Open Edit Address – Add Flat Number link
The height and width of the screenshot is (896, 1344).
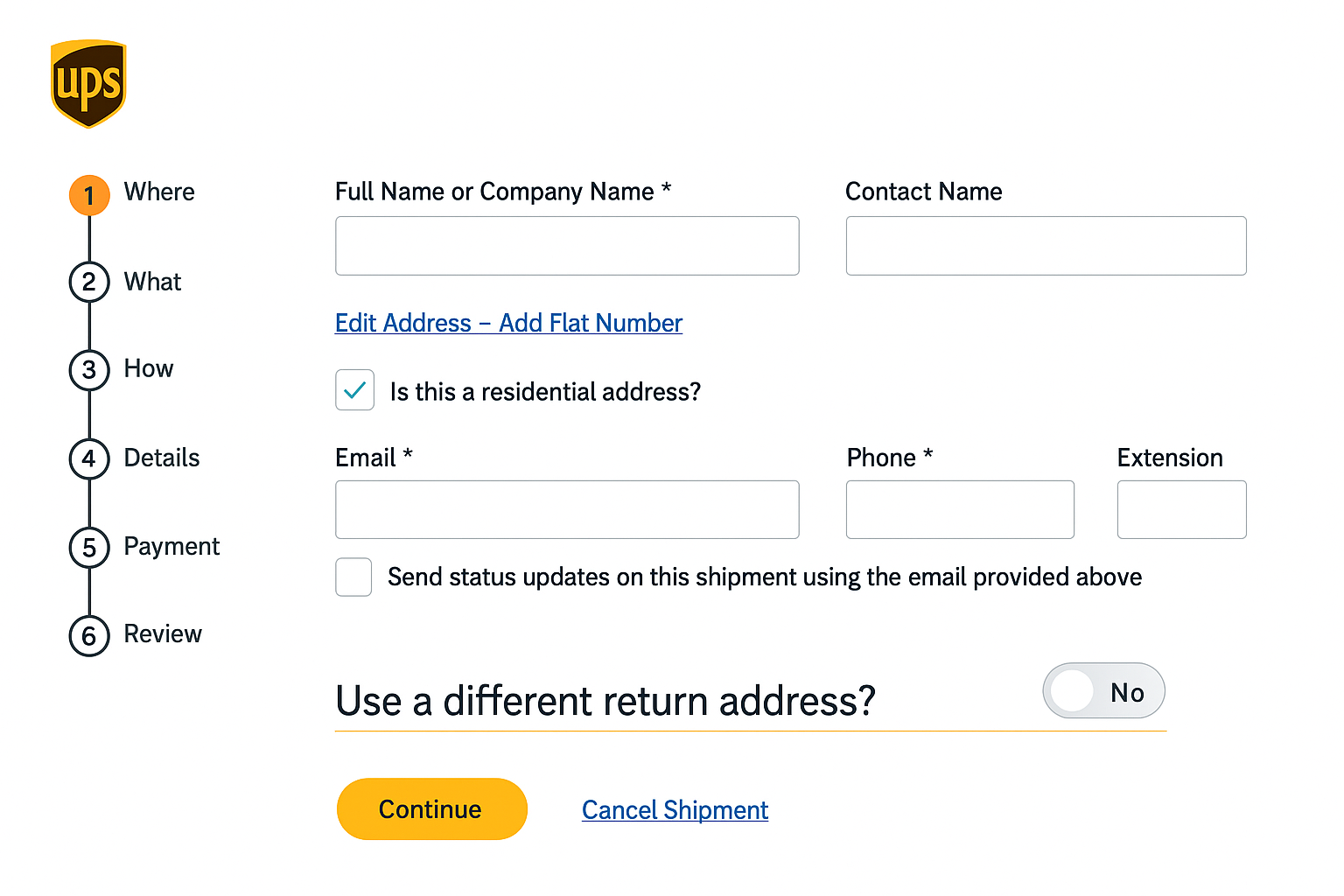[508, 324]
